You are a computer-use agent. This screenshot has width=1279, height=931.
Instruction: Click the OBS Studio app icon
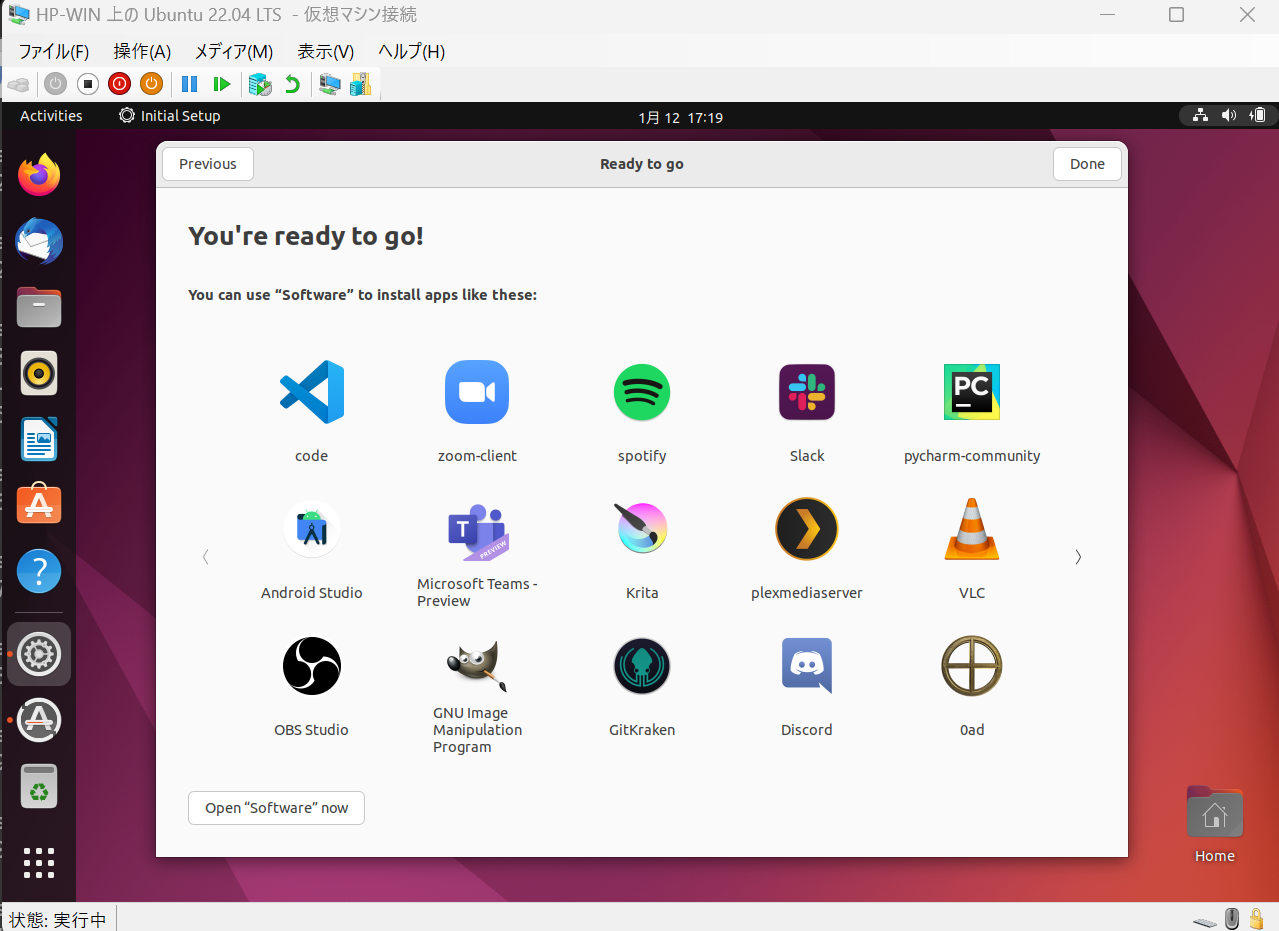point(312,666)
